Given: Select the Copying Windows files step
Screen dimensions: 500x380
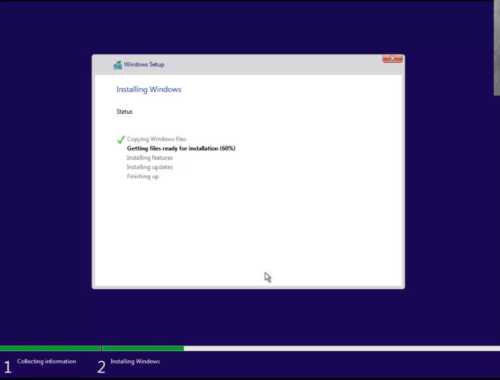Looking at the screenshot, I should tap(156, 139).
